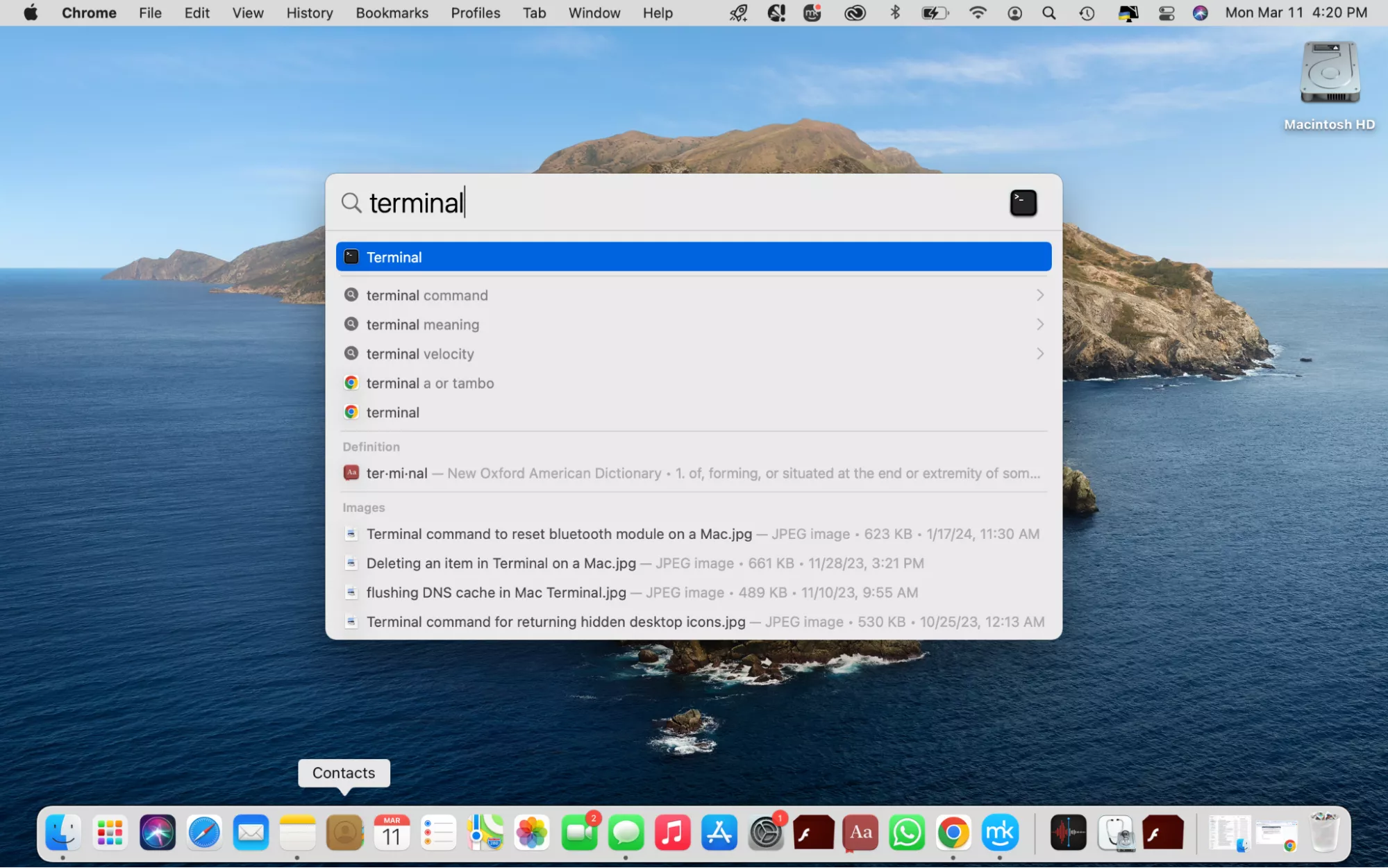
Task: Open the Dictionary app
Action: [x=860, y=833]
